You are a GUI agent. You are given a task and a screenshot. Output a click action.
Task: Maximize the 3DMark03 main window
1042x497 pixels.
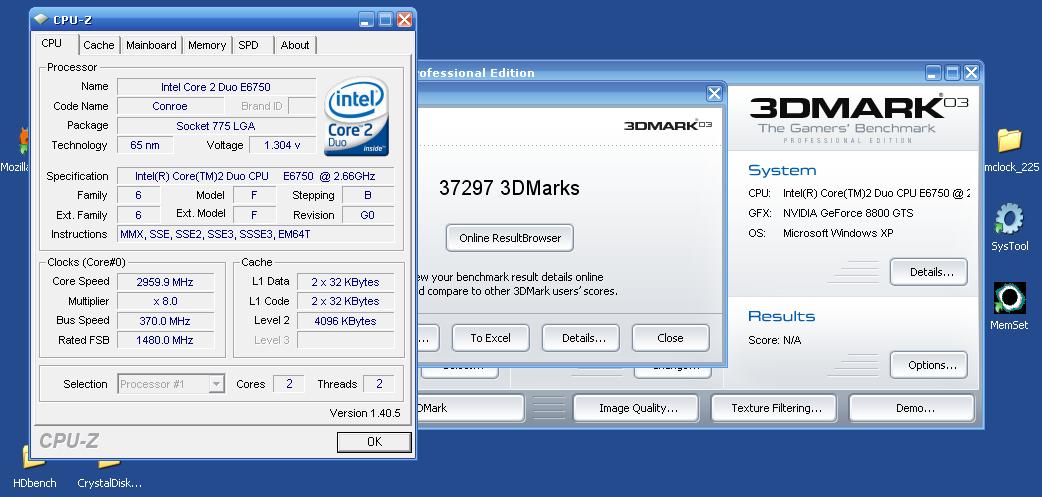pyautogui.click(x=952, y=72)
